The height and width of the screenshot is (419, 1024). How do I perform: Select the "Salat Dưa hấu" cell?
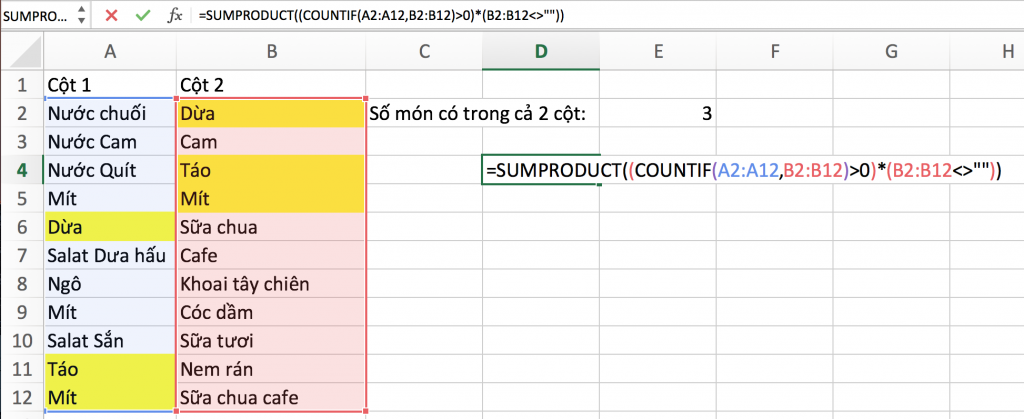(108, 256)
